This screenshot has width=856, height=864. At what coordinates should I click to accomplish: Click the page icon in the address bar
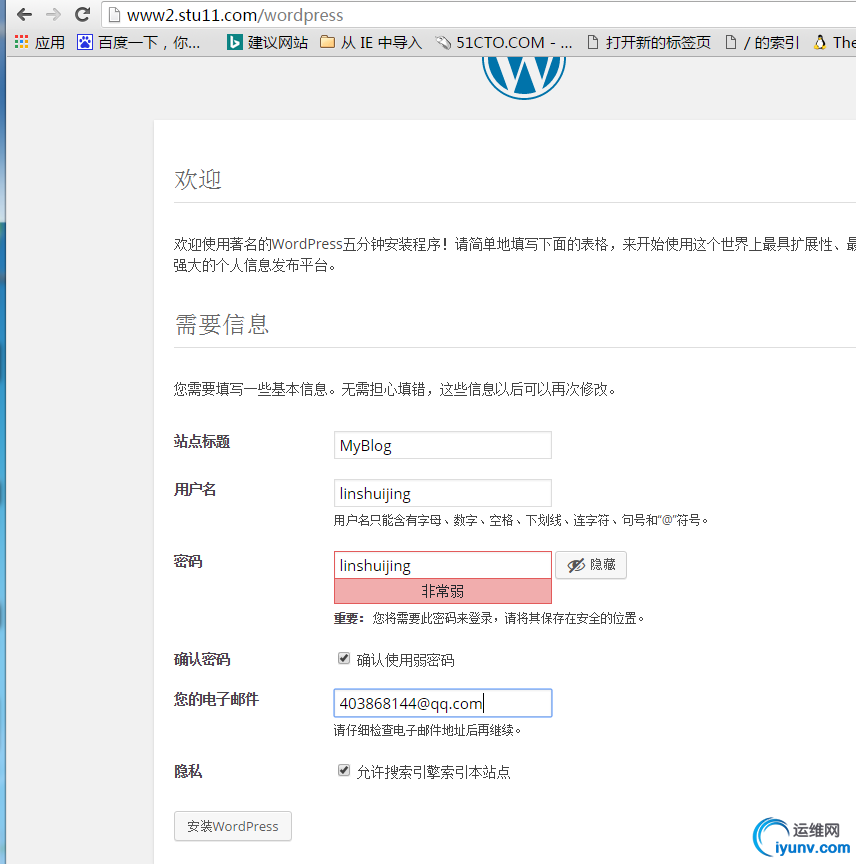tap(114, 15)
